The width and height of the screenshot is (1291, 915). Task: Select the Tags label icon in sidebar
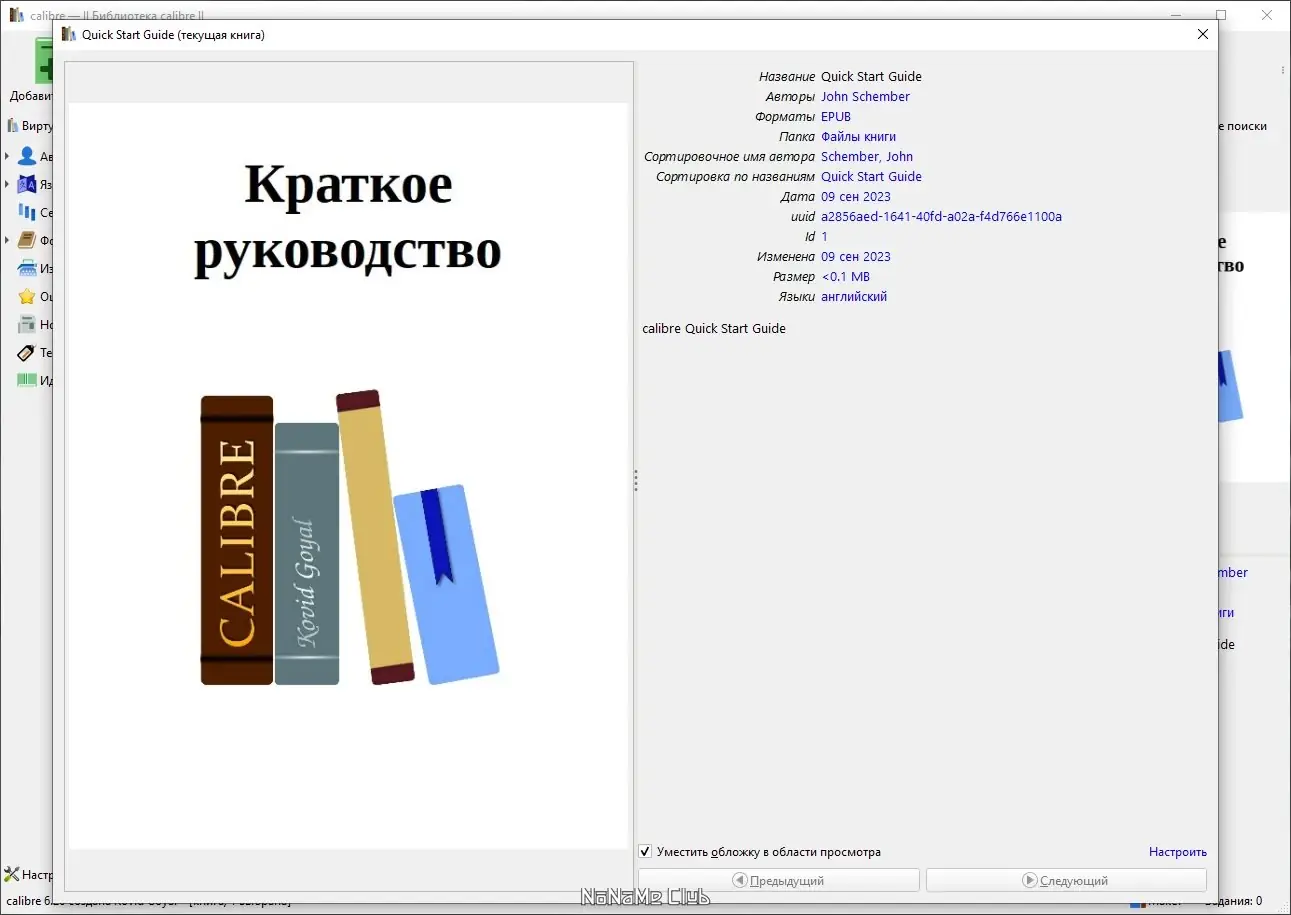[27, 352]
